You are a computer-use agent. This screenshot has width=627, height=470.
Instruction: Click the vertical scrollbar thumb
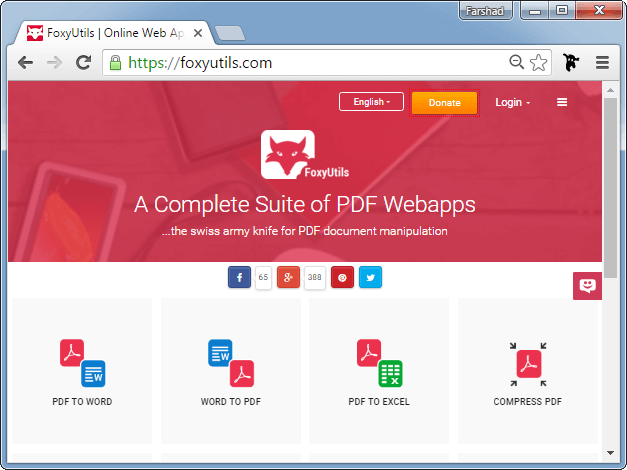(610, 188)
